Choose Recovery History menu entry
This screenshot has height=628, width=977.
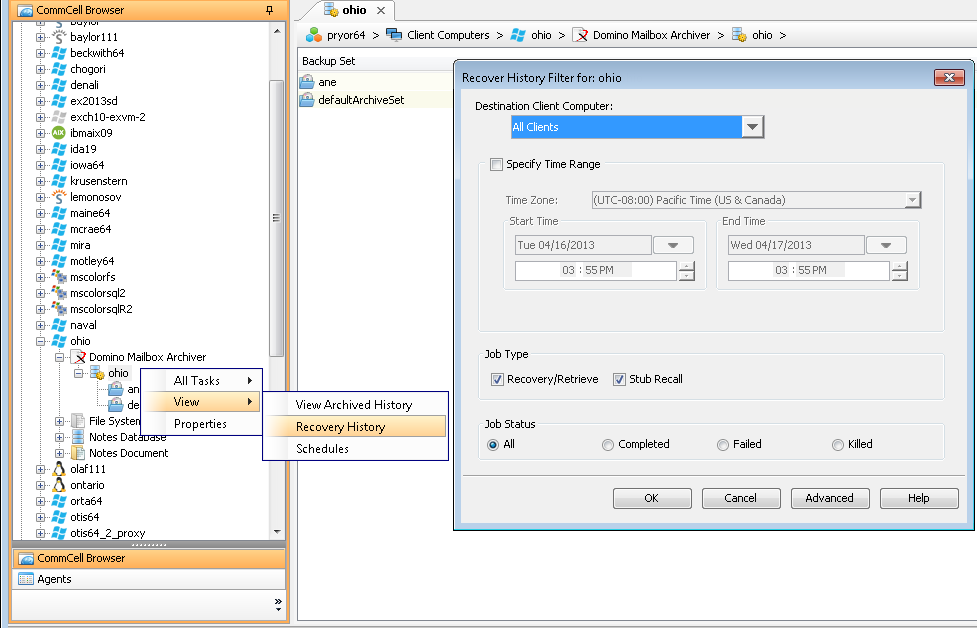pos(355,427)
